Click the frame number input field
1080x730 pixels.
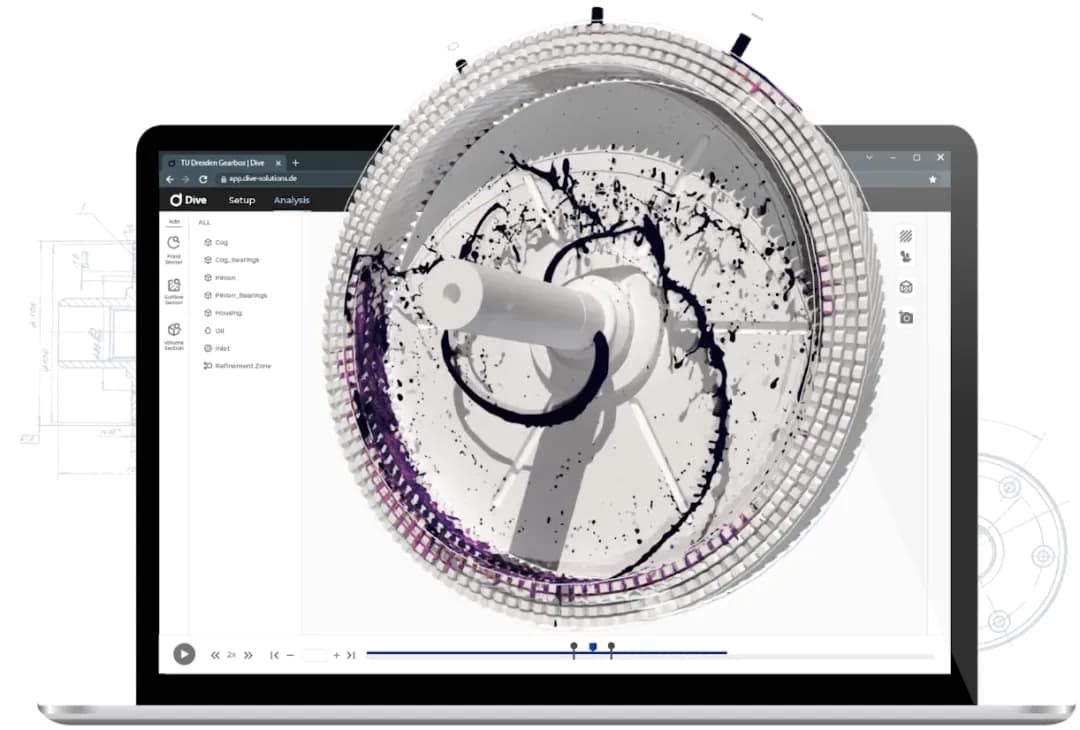point(314,655)
